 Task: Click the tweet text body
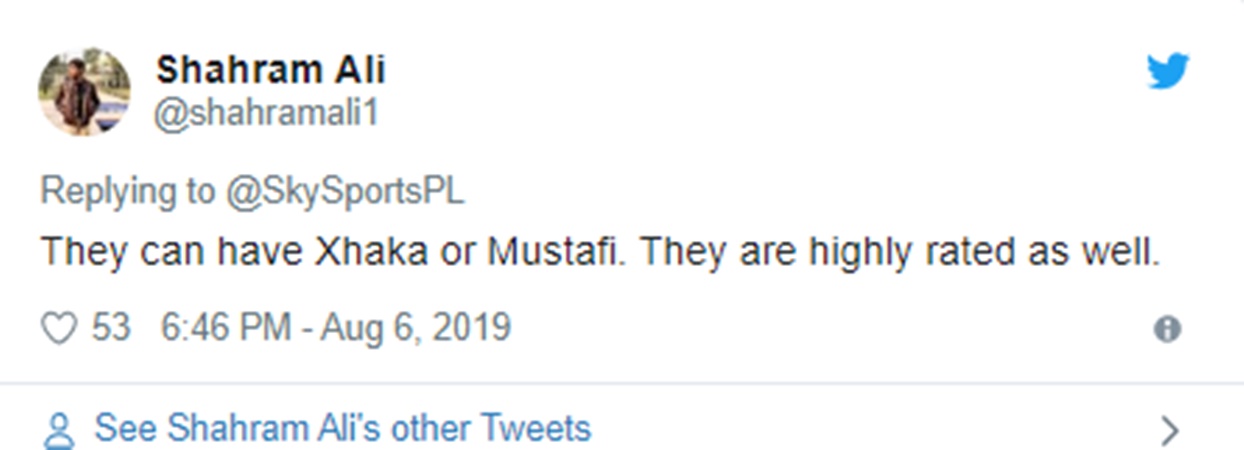click(600, 251)
